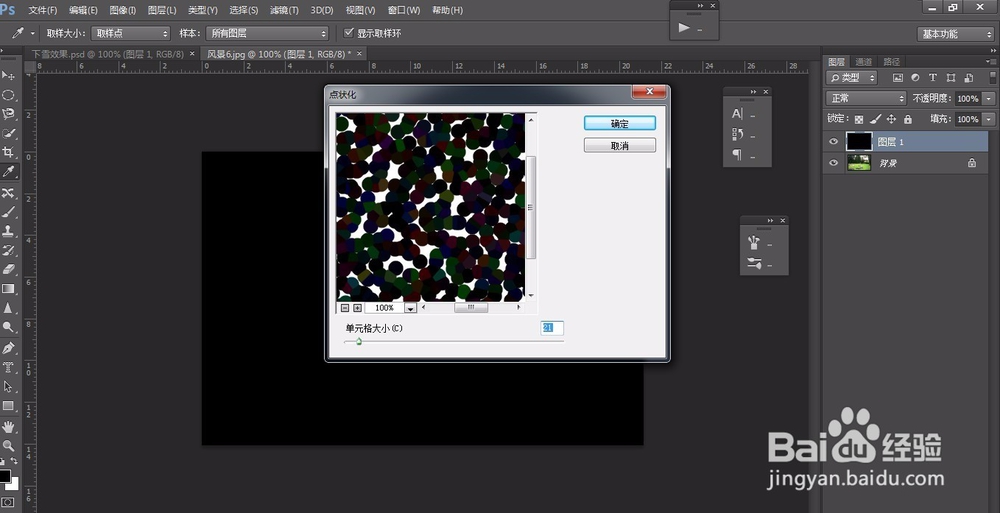The image size is (1000, 513).
Task: Open the 正常 blend mode dropdown
Action: point(866,98)
